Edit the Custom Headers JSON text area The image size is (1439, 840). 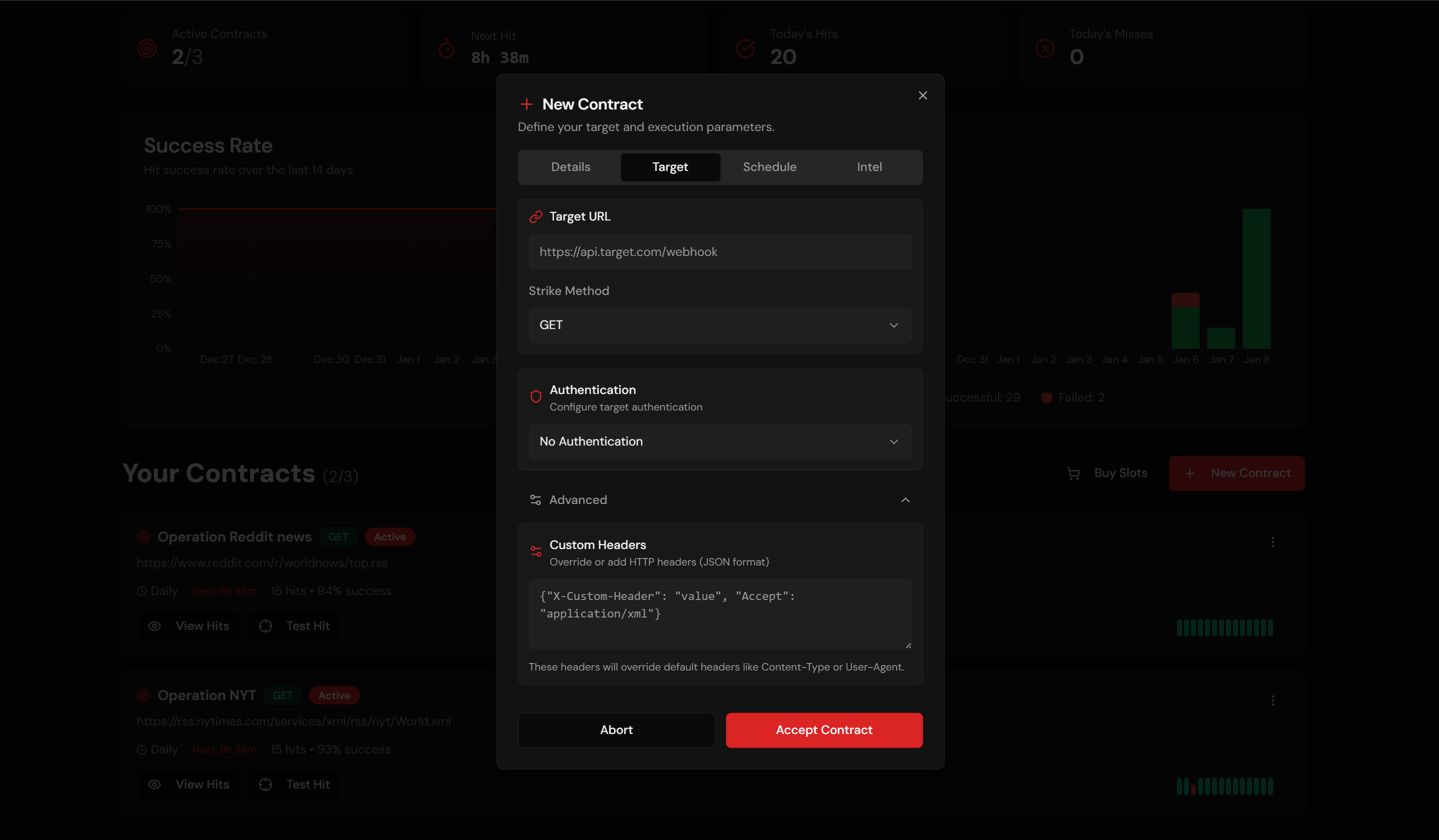(x=719, y=614)
